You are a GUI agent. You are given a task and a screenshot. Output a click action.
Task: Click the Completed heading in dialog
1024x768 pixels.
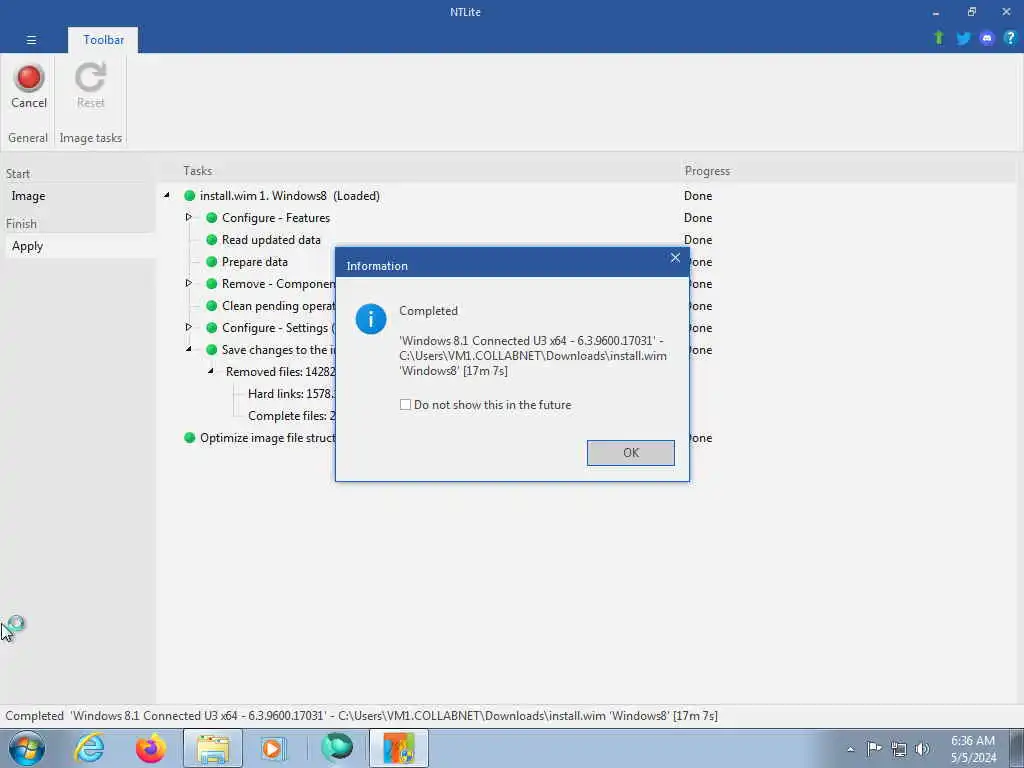(x=428, y=311)
